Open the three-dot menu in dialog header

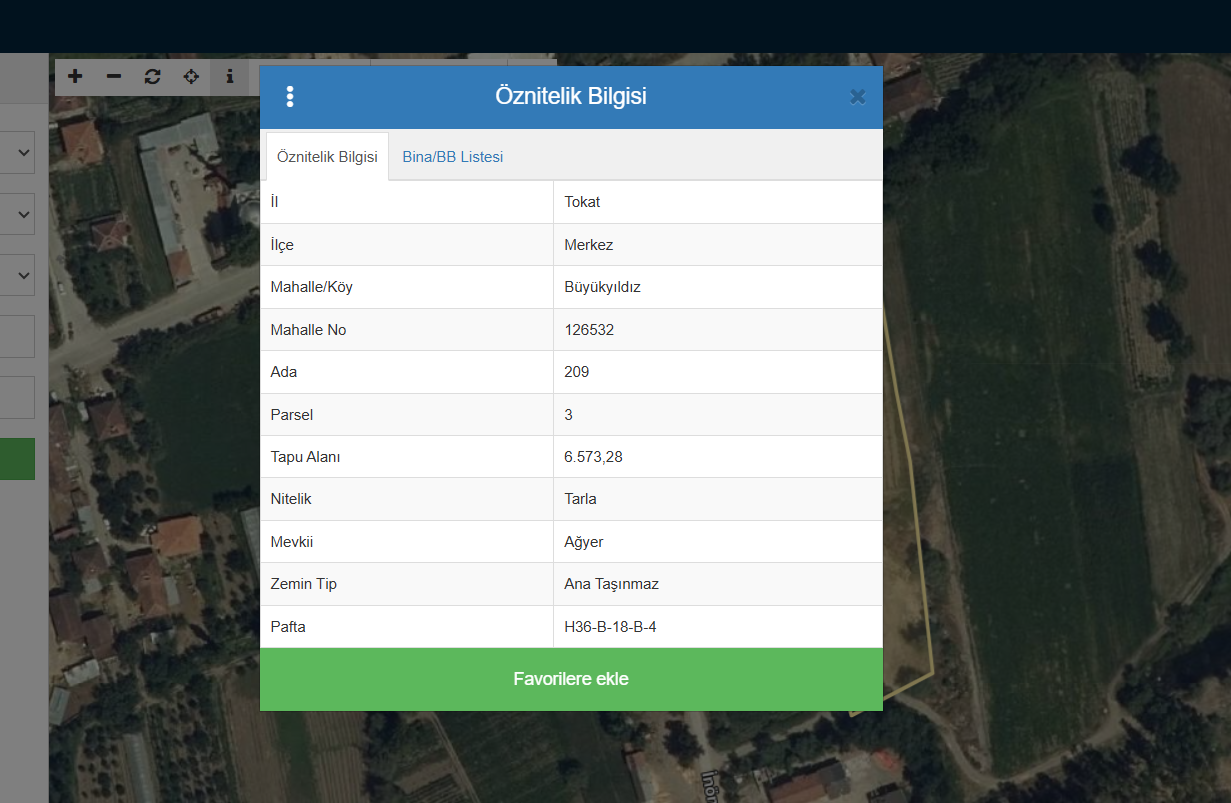[x=290, y=97]
